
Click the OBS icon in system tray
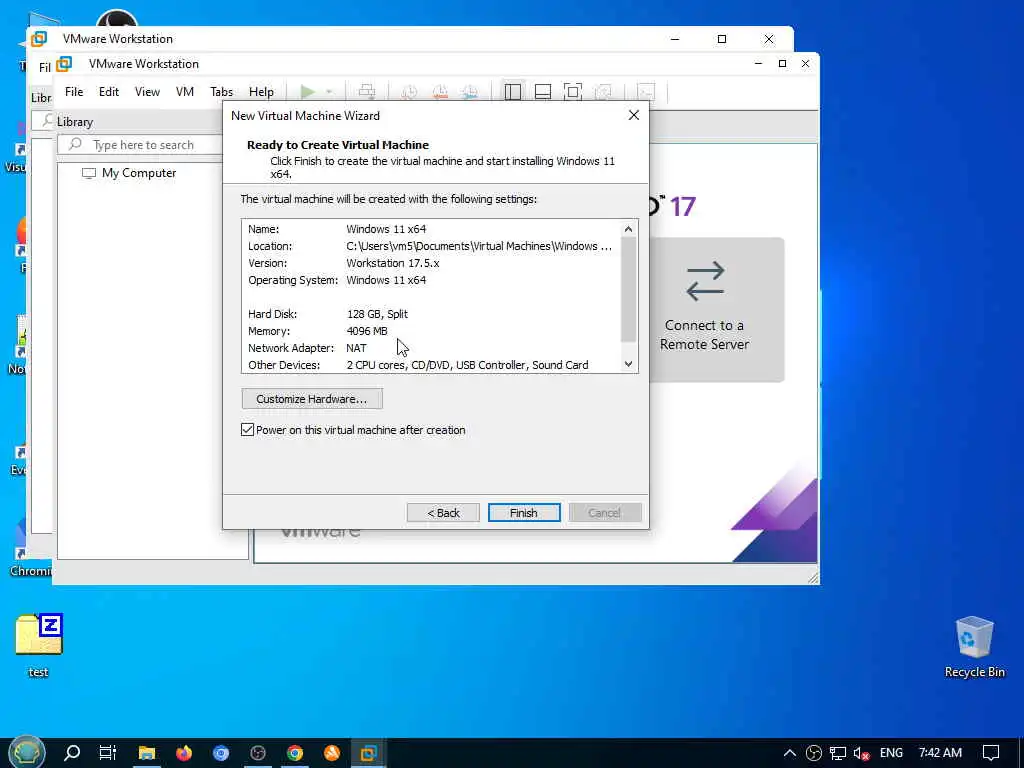tap(814, 753)
